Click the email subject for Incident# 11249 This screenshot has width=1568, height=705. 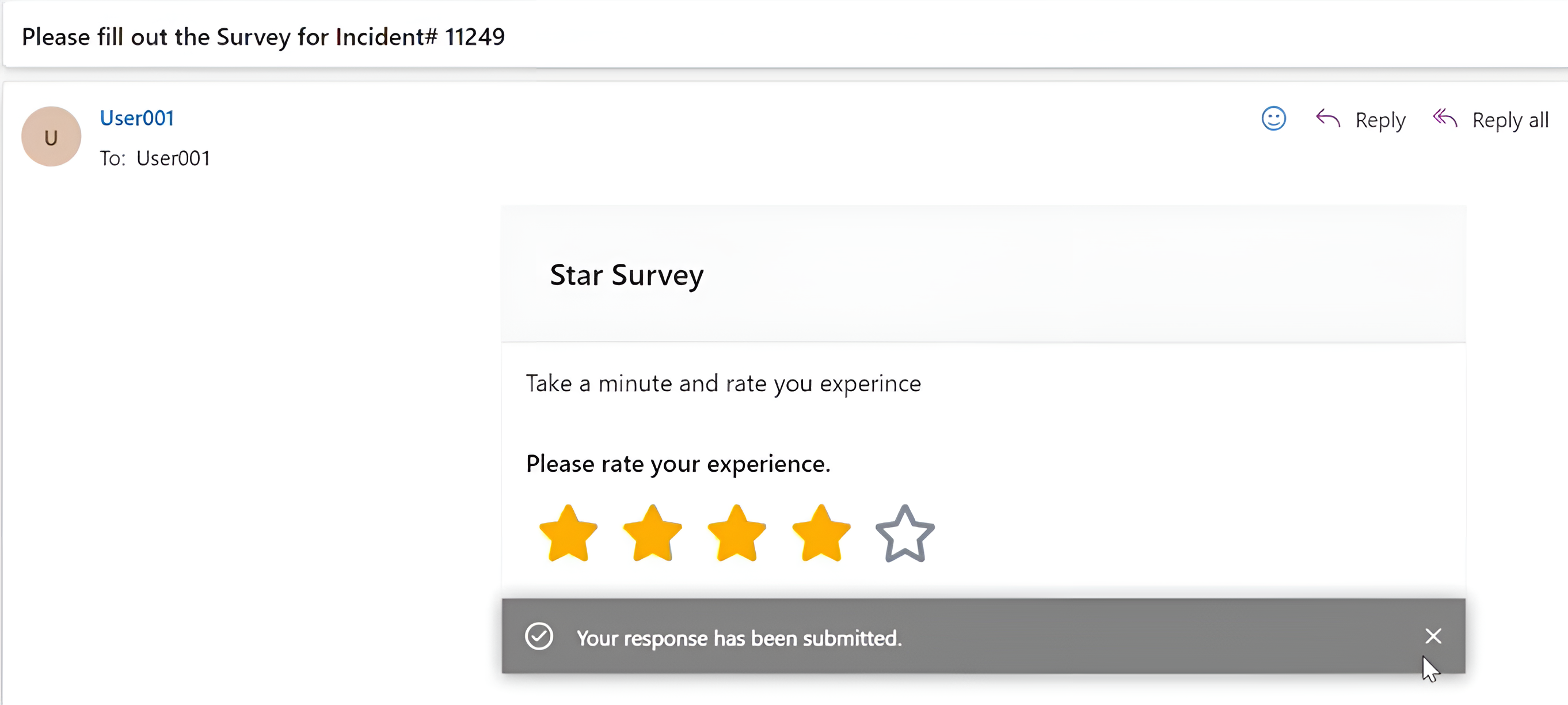click(x=263, y=36)
